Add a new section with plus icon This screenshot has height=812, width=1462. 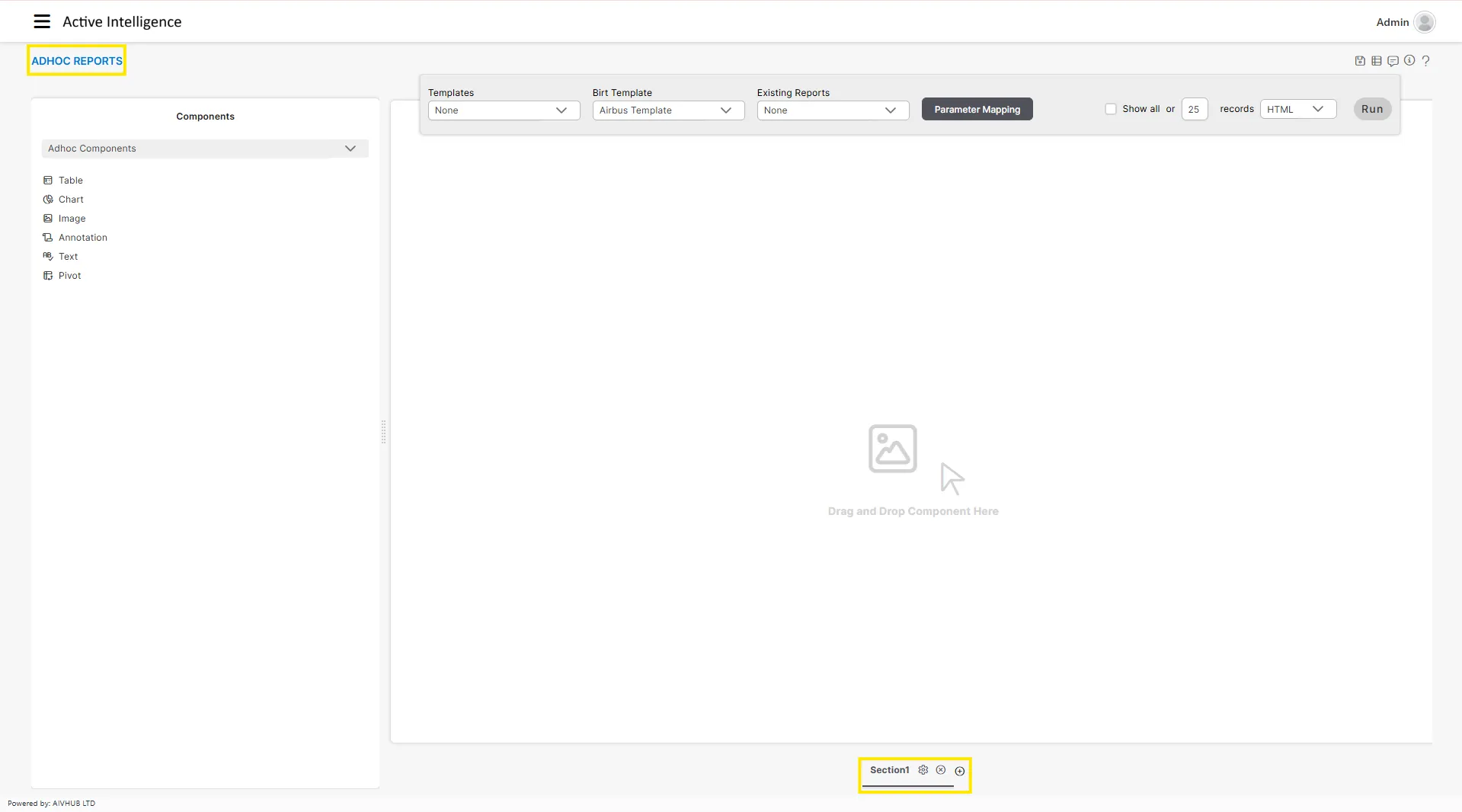(960, 771)
